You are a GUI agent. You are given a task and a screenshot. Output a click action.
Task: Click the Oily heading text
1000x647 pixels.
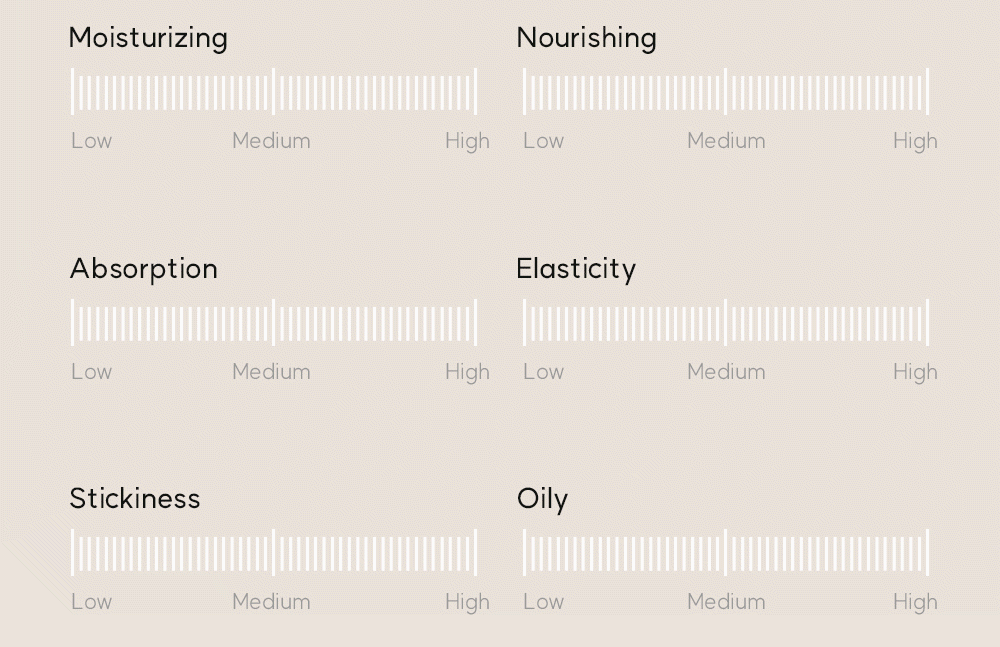point(542,499)
